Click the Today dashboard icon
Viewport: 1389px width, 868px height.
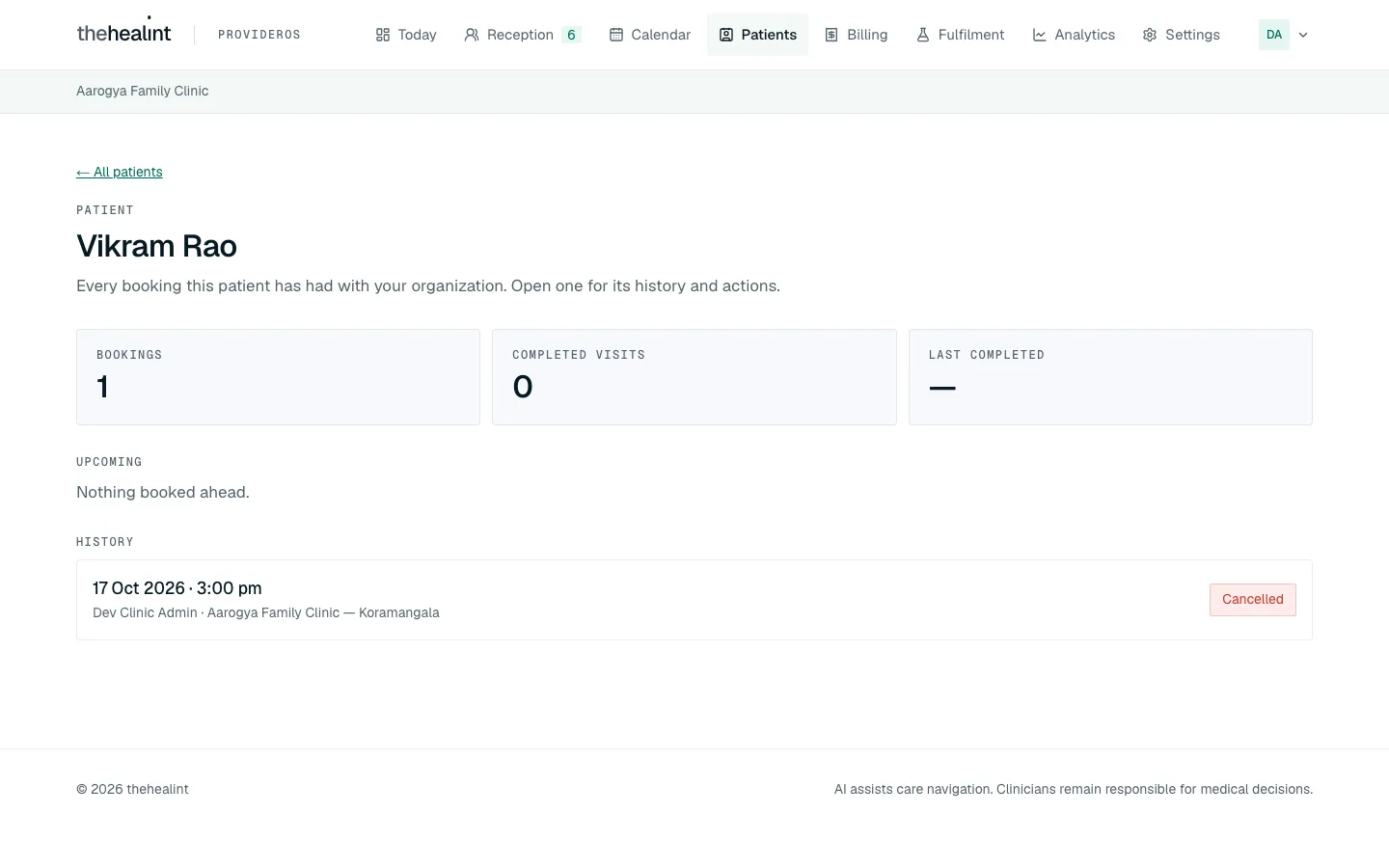[383, 35]
